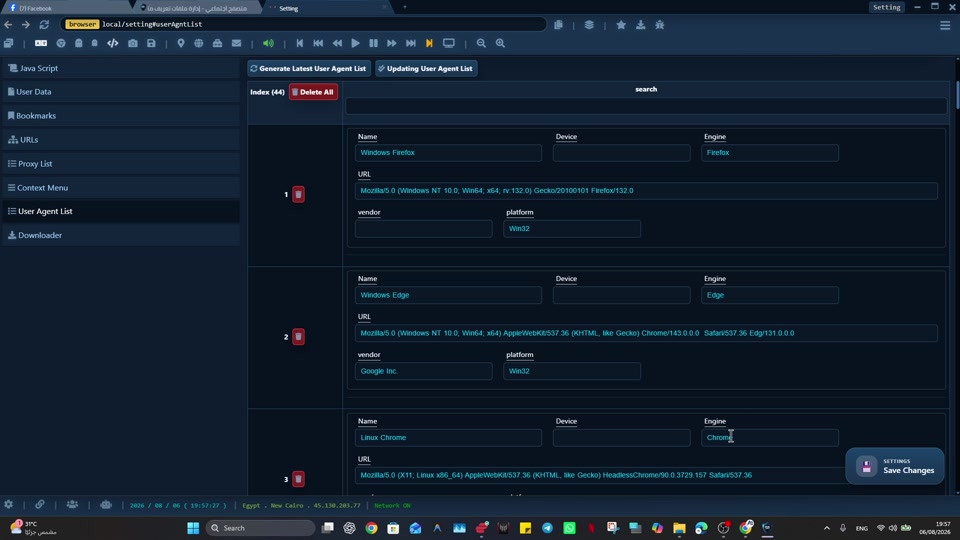
Task: Go forward with the forward arrow
Action: [x=26, y=24]
